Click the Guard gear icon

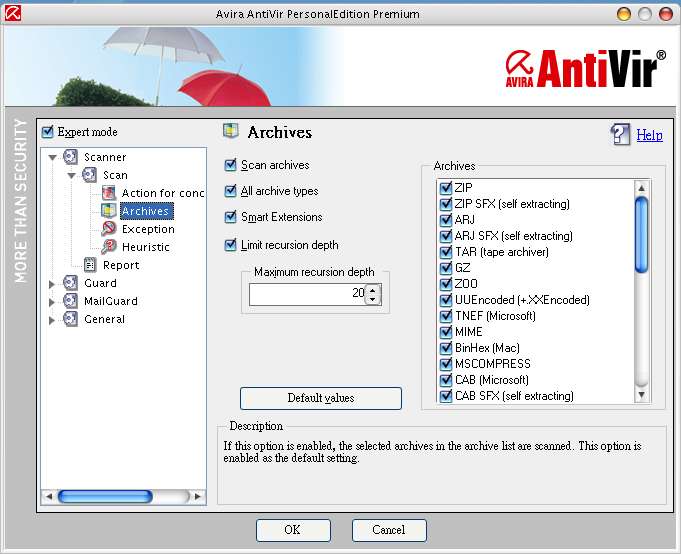[x=70, y=283]
